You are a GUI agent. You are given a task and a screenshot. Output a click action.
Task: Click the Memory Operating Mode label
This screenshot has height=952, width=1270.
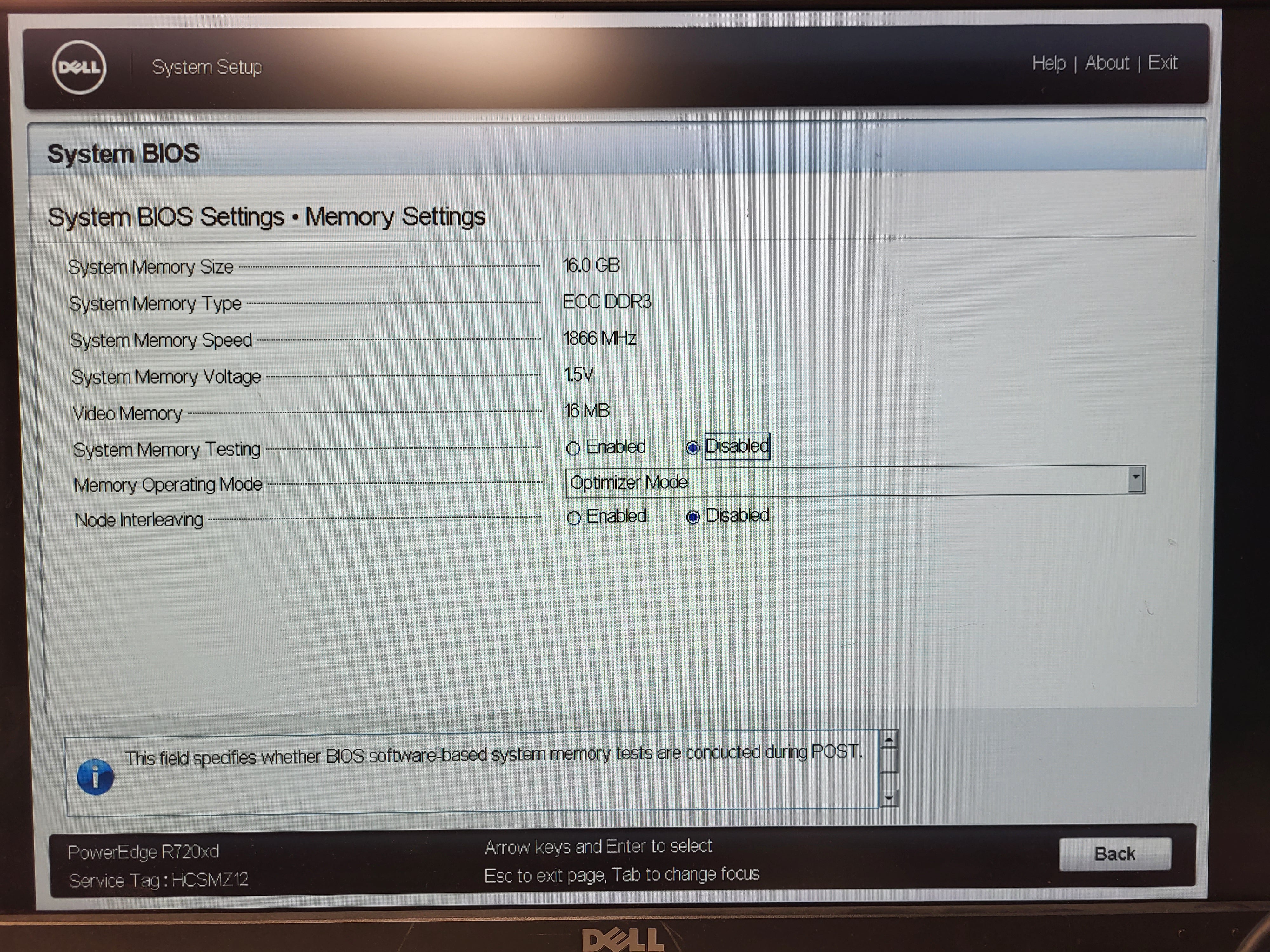[168, 485]
